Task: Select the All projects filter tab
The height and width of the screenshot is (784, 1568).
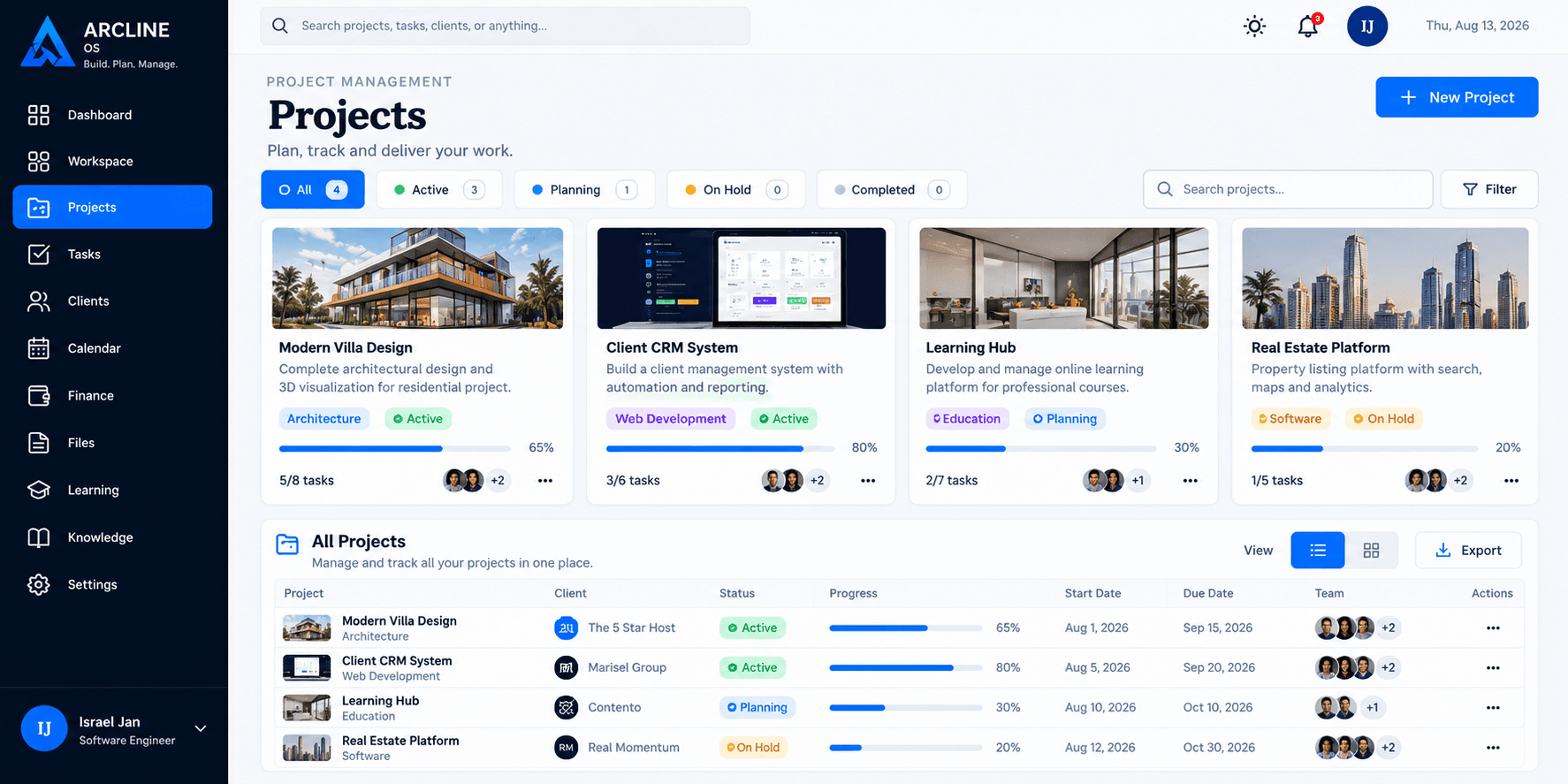Action: point(313,189)
